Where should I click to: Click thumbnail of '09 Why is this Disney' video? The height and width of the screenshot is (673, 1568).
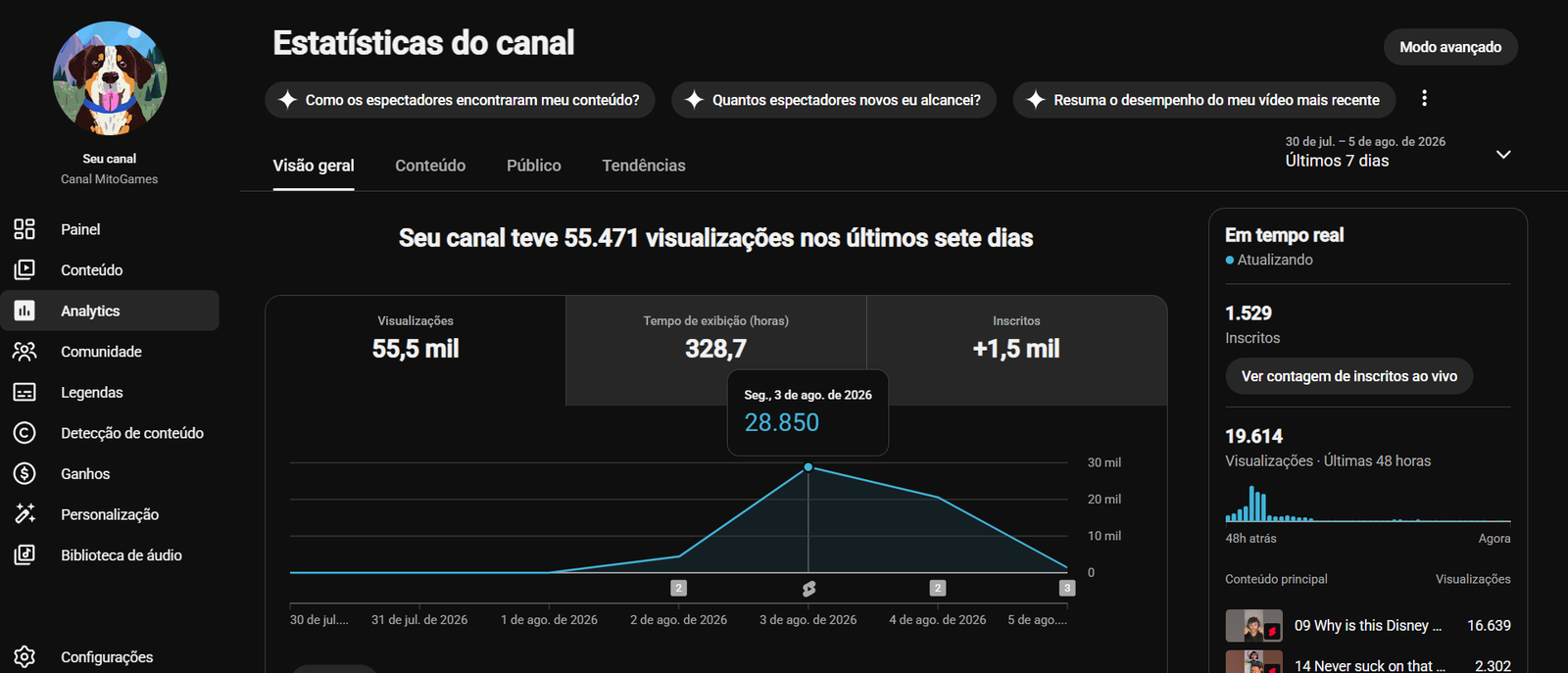[x=1254, y=625]
